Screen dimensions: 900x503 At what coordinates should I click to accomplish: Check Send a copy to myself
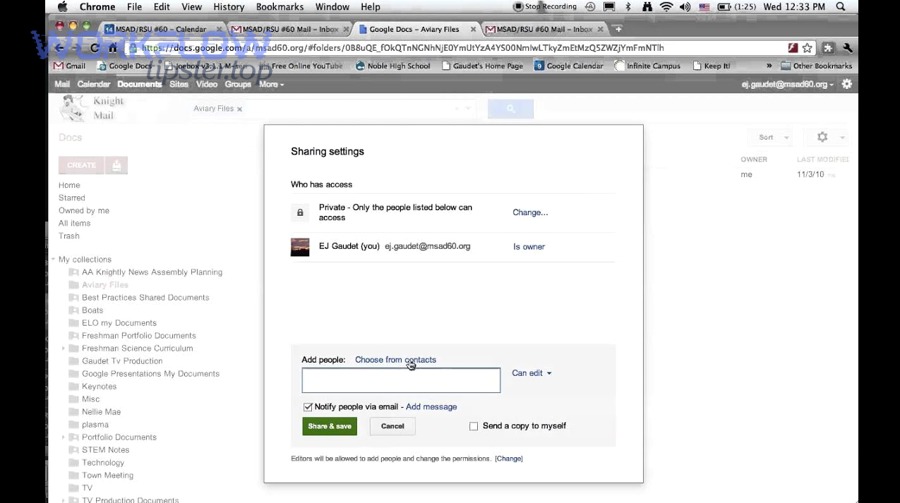pos(474,426)
